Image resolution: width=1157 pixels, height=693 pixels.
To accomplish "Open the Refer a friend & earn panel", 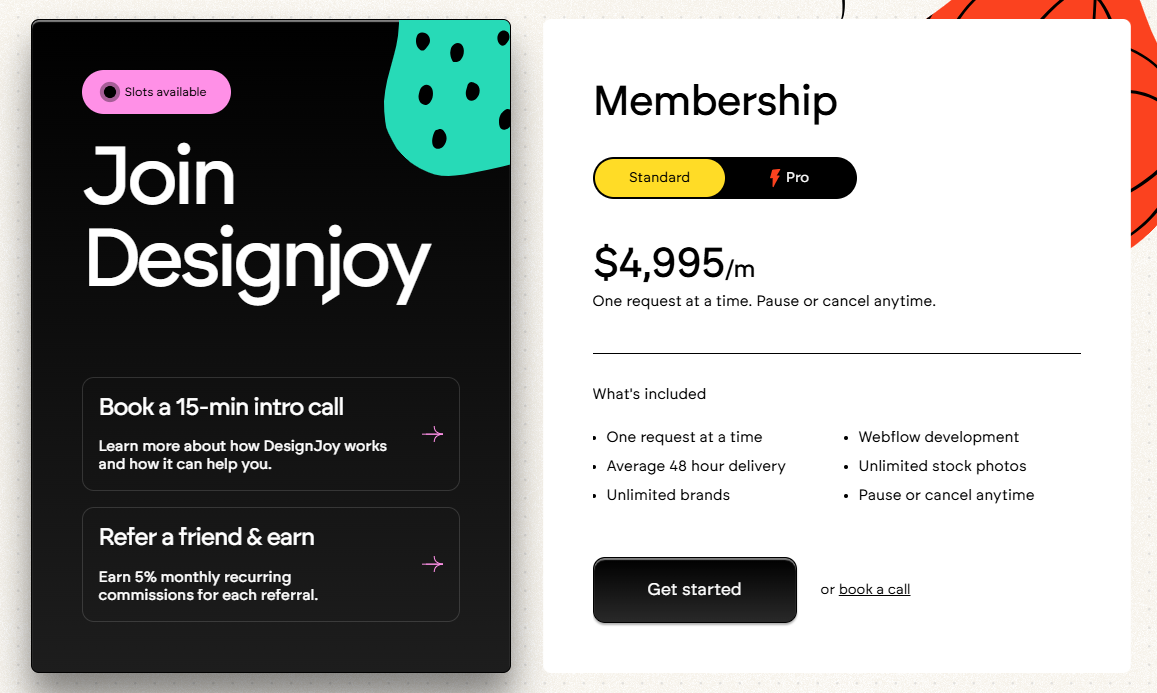I will pyautogui.click(x=271, y=564).
